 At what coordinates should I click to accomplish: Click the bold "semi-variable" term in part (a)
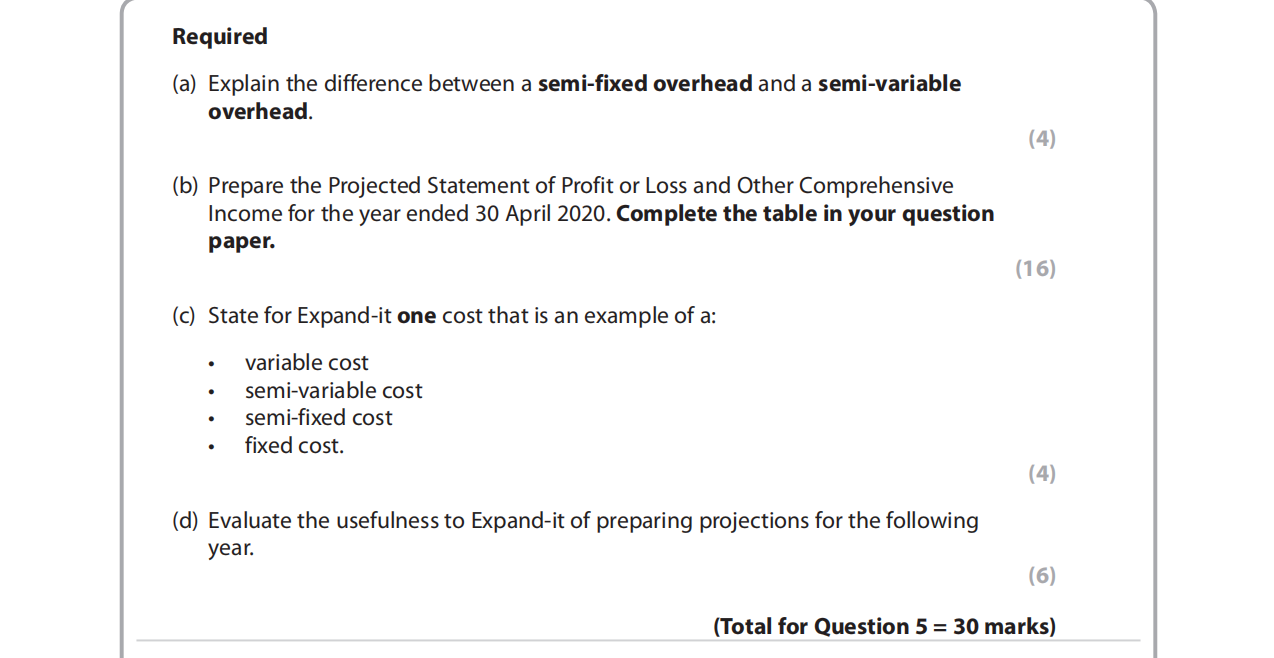[x=889, y=84]
